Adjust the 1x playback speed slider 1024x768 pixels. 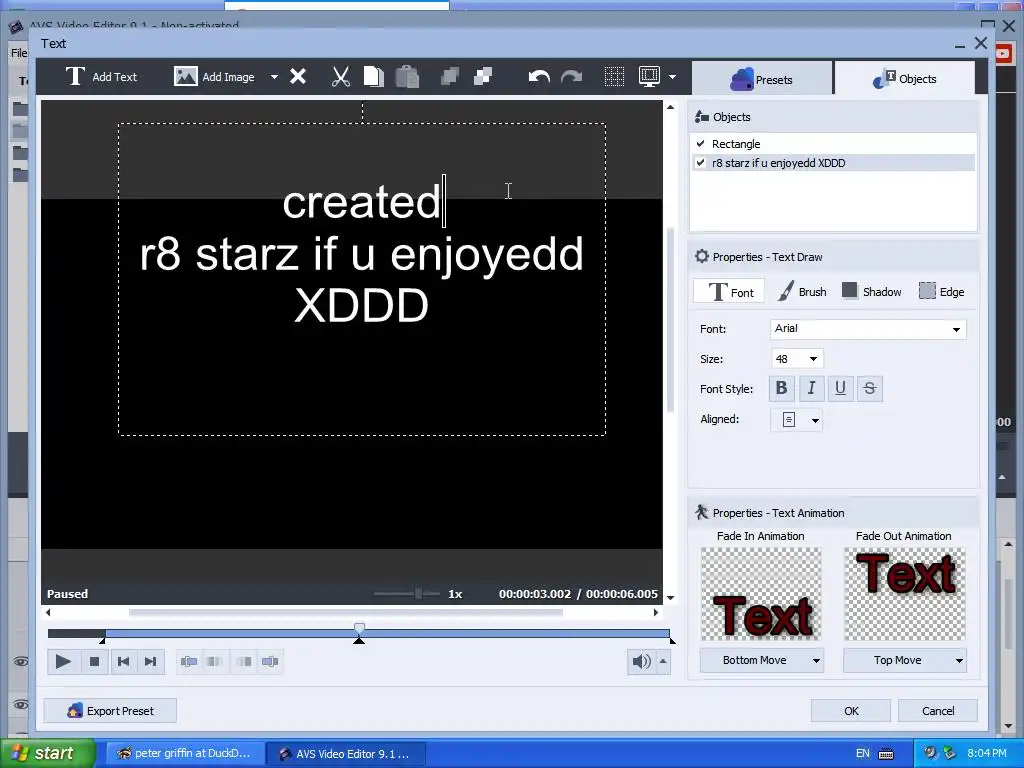point(418,593)
